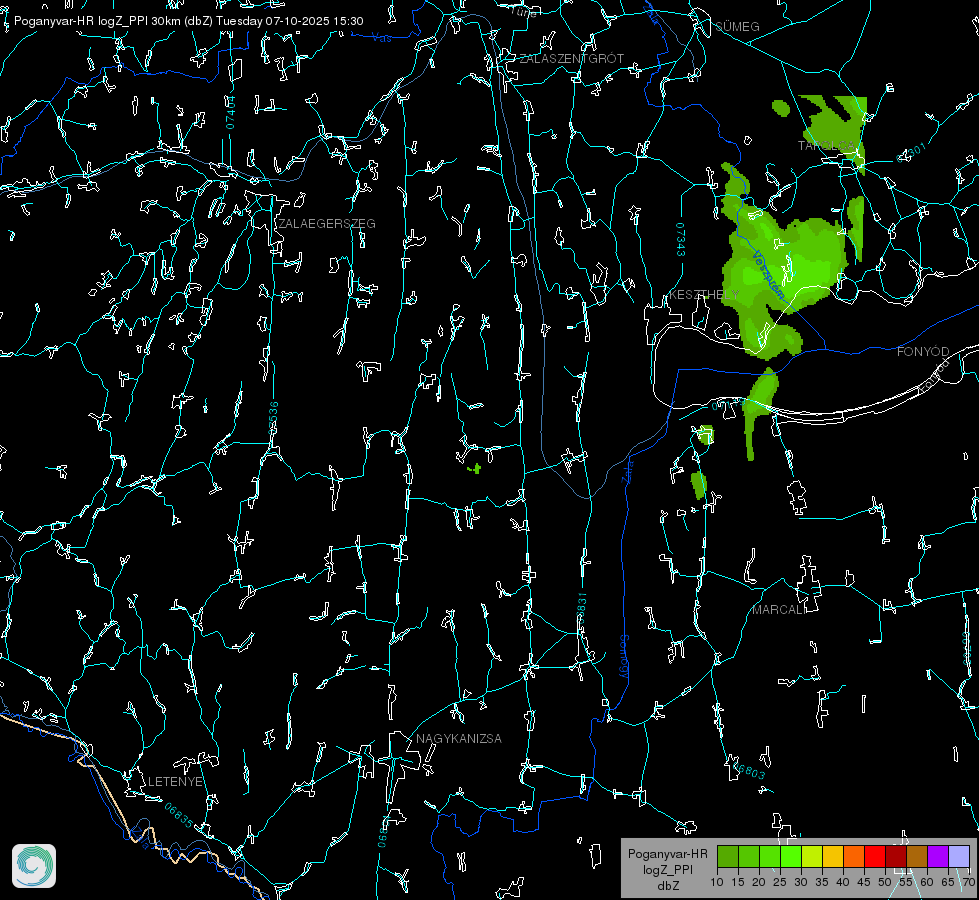Click the 06831 number label
This screenshot has width=979, height=900.
[x=581, y=608]
